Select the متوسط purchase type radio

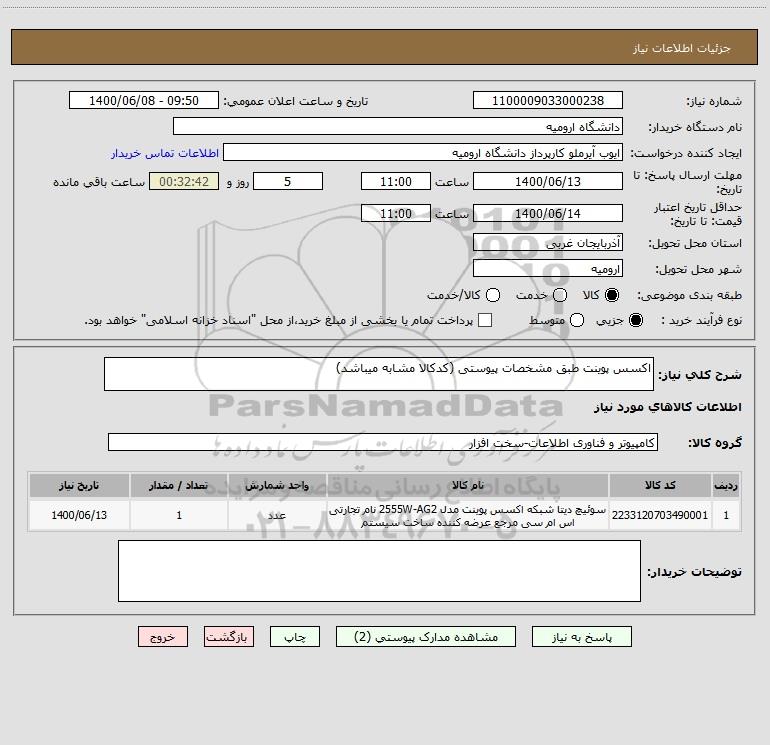[x=577, y=320]
